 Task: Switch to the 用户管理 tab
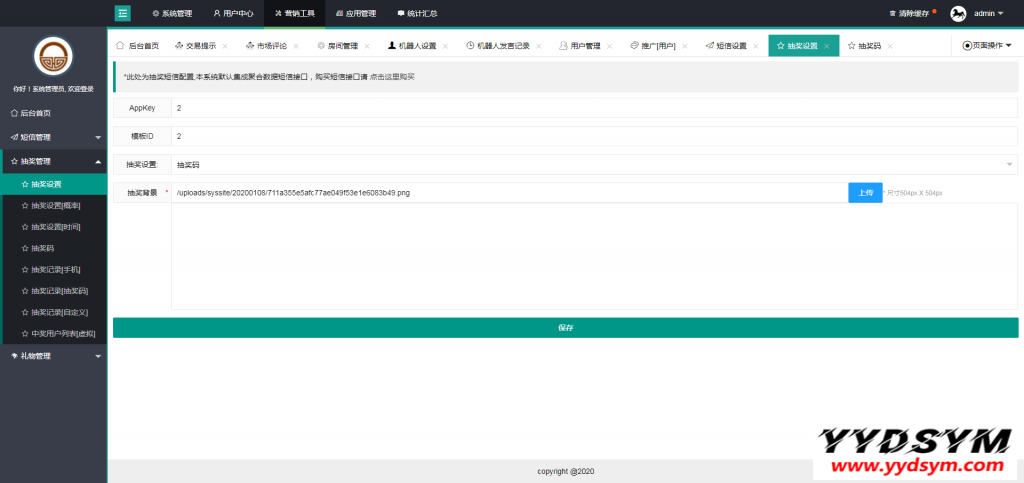[x=584, y=46]
